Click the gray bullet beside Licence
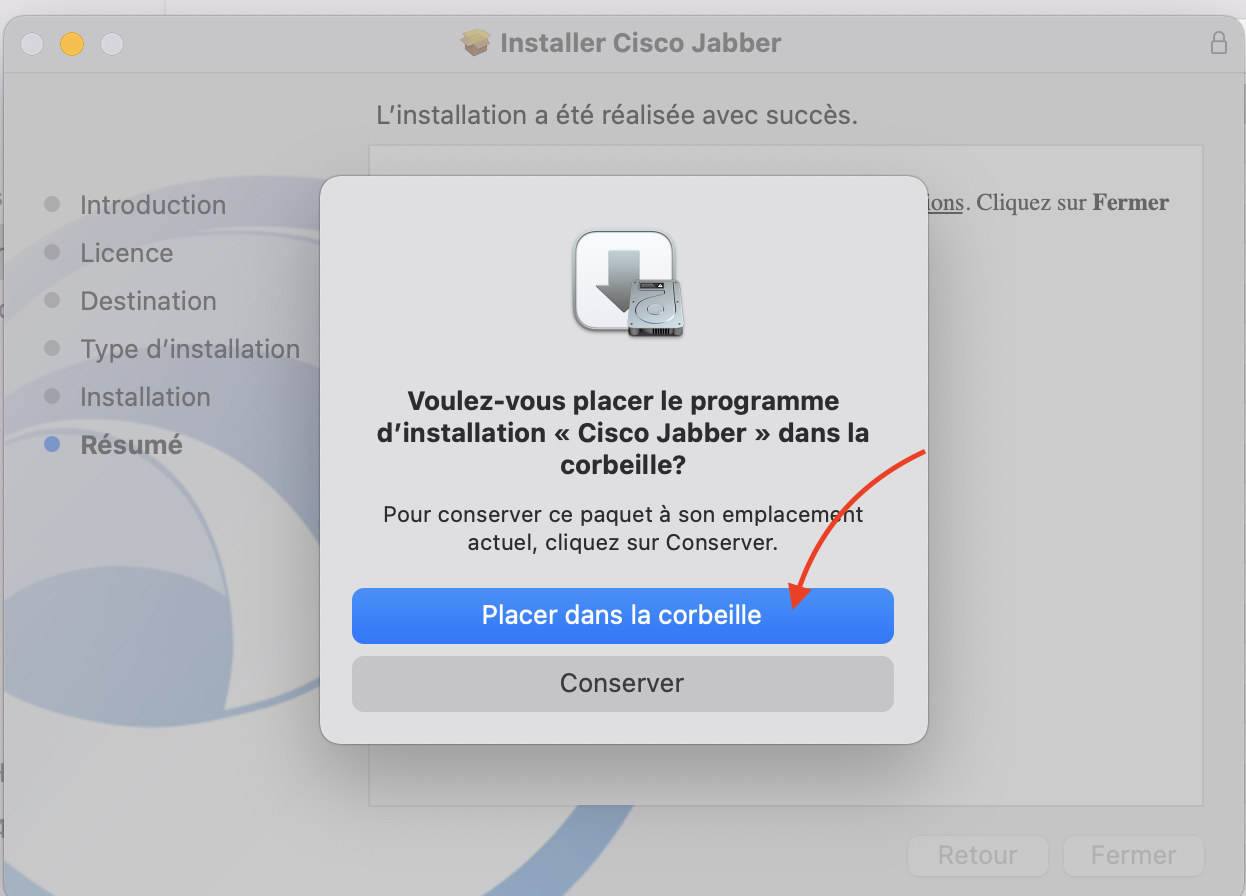1246x896 pixels. (x=52, y=253)
